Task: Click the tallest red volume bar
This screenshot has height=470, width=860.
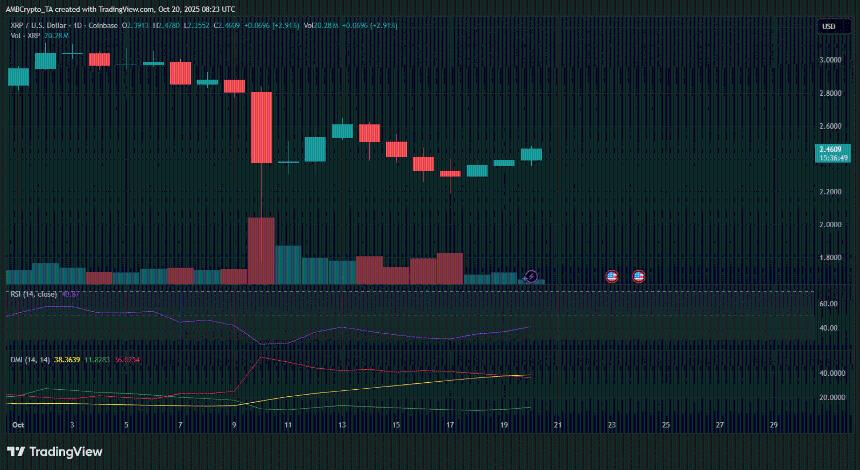Action: (261, 250)
